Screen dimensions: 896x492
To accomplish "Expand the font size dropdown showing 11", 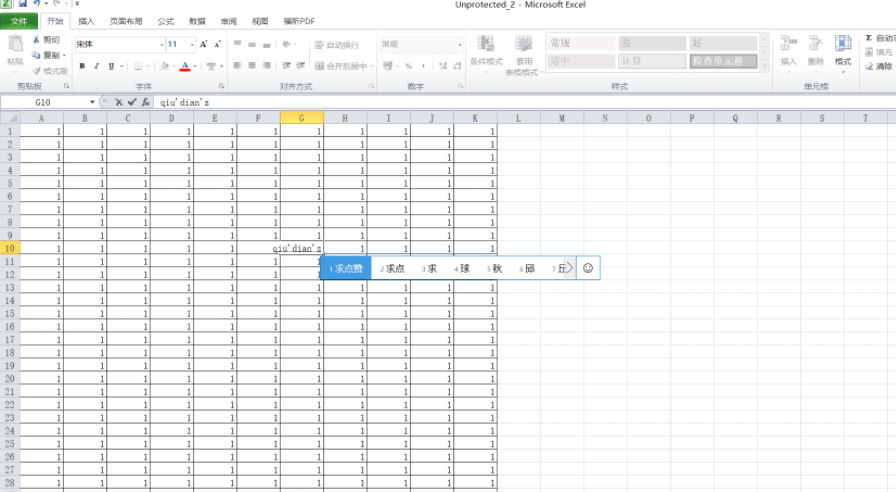I will tap(190, 44).
